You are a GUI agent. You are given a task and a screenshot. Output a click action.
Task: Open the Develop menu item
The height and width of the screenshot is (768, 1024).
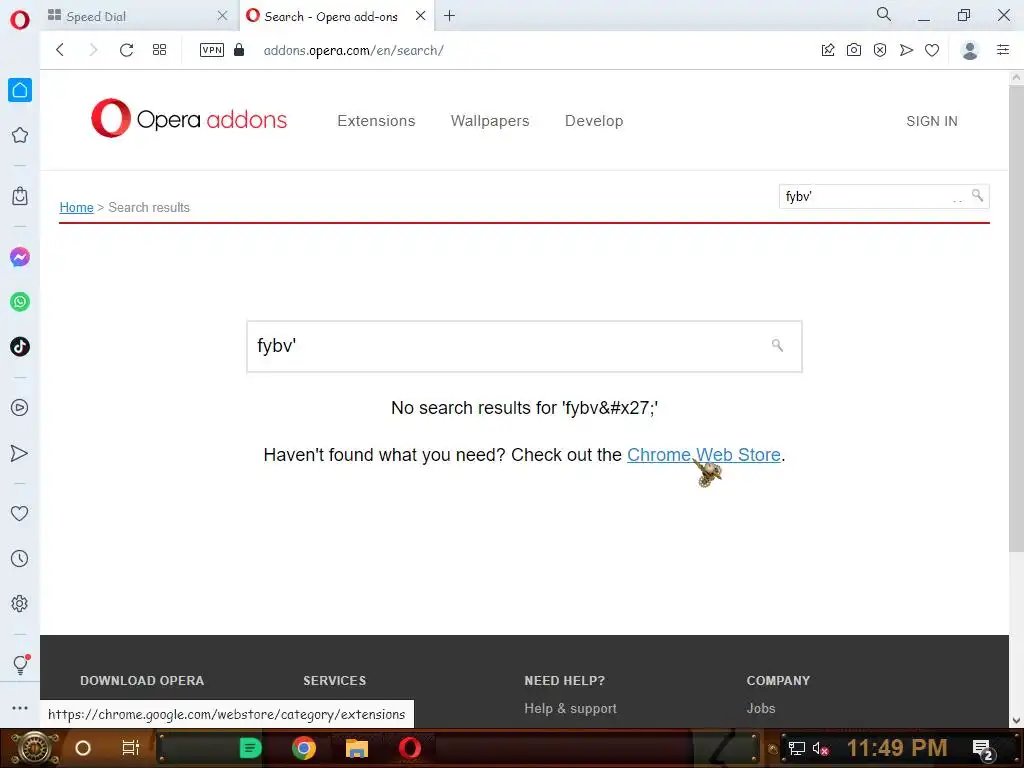(594, 121)
